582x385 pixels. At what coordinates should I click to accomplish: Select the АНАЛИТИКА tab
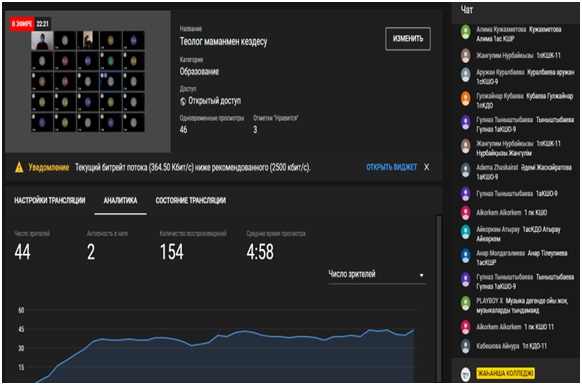(x=120, y=201)
